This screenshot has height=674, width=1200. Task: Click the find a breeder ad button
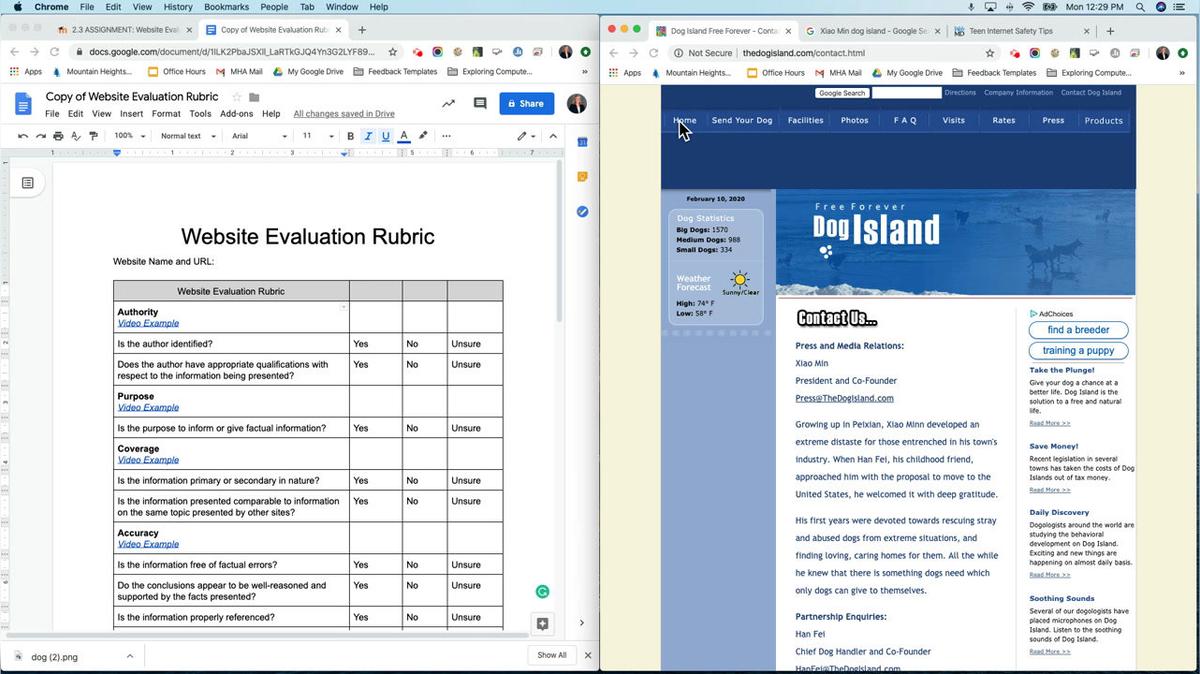point(1078,330)
